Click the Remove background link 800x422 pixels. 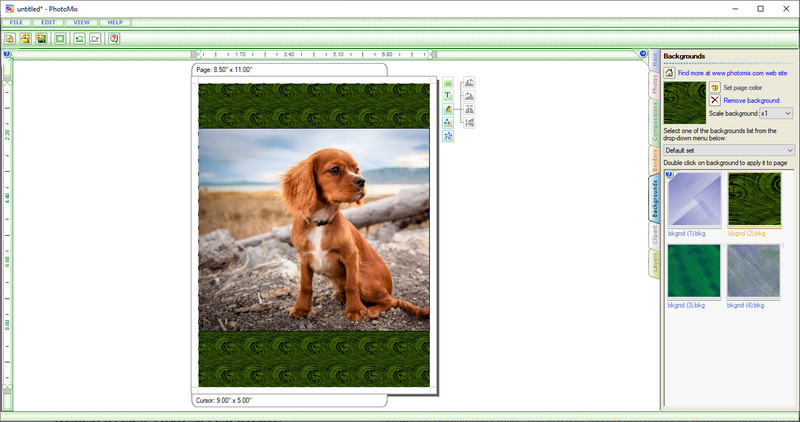751,101
